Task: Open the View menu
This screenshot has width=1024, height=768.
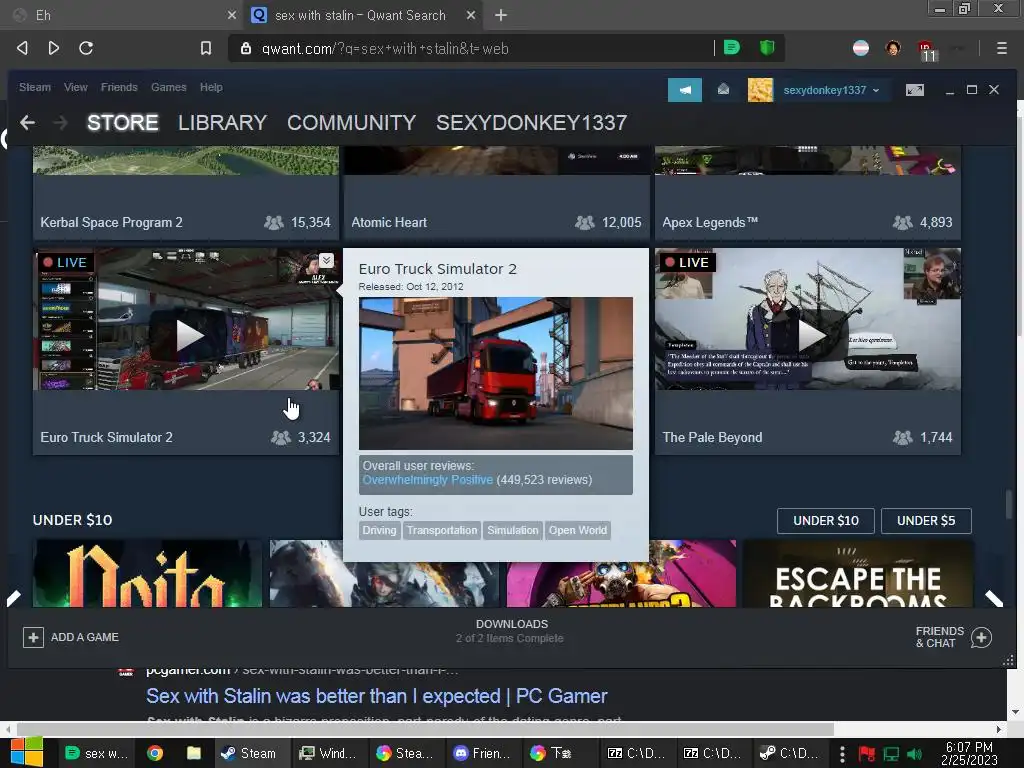Action: coord(76,87)
